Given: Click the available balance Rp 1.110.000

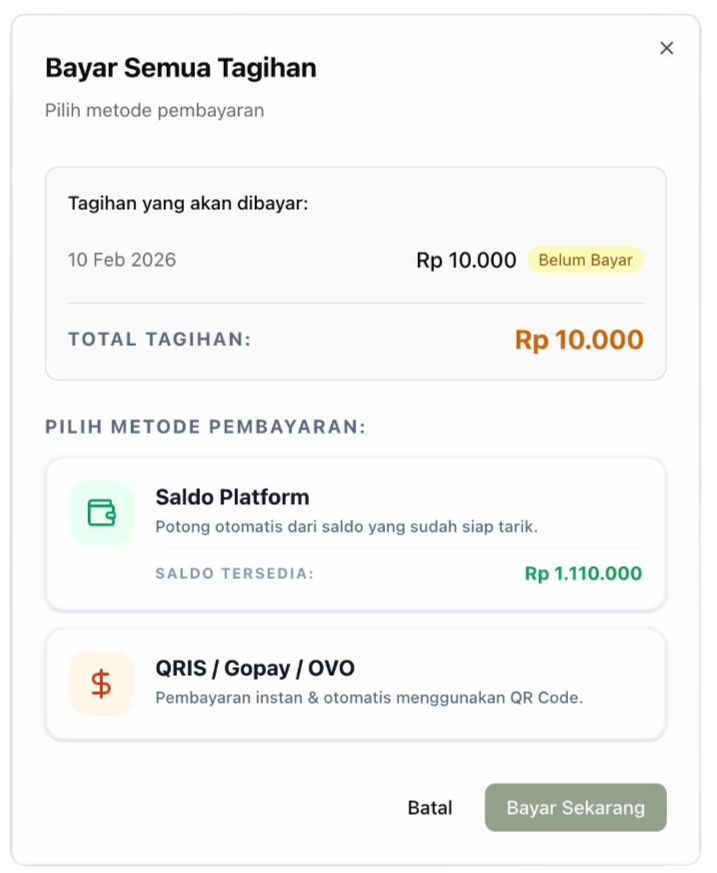Looking at the screenshot, I should click(x=583, y=574).
